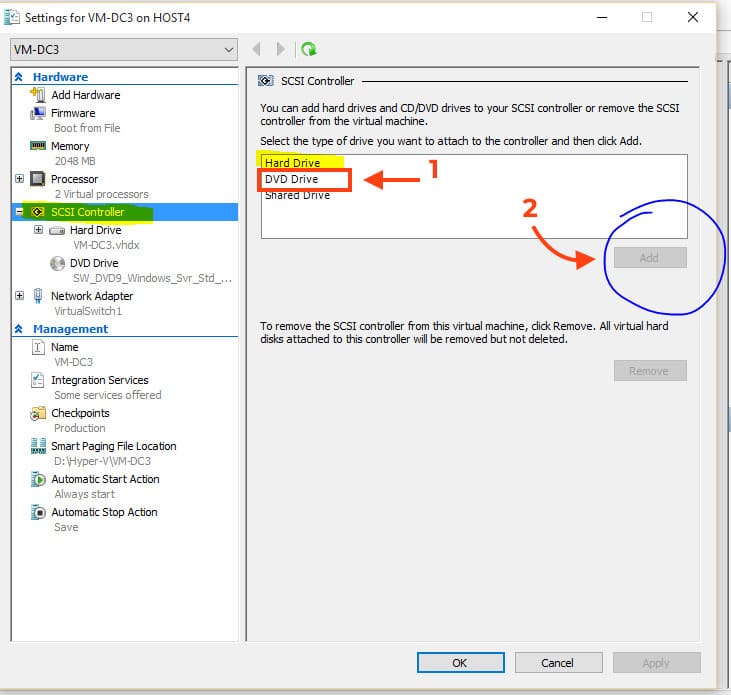
Task: Choose Shared Drive from the drive list
Action: pos(297,195)
